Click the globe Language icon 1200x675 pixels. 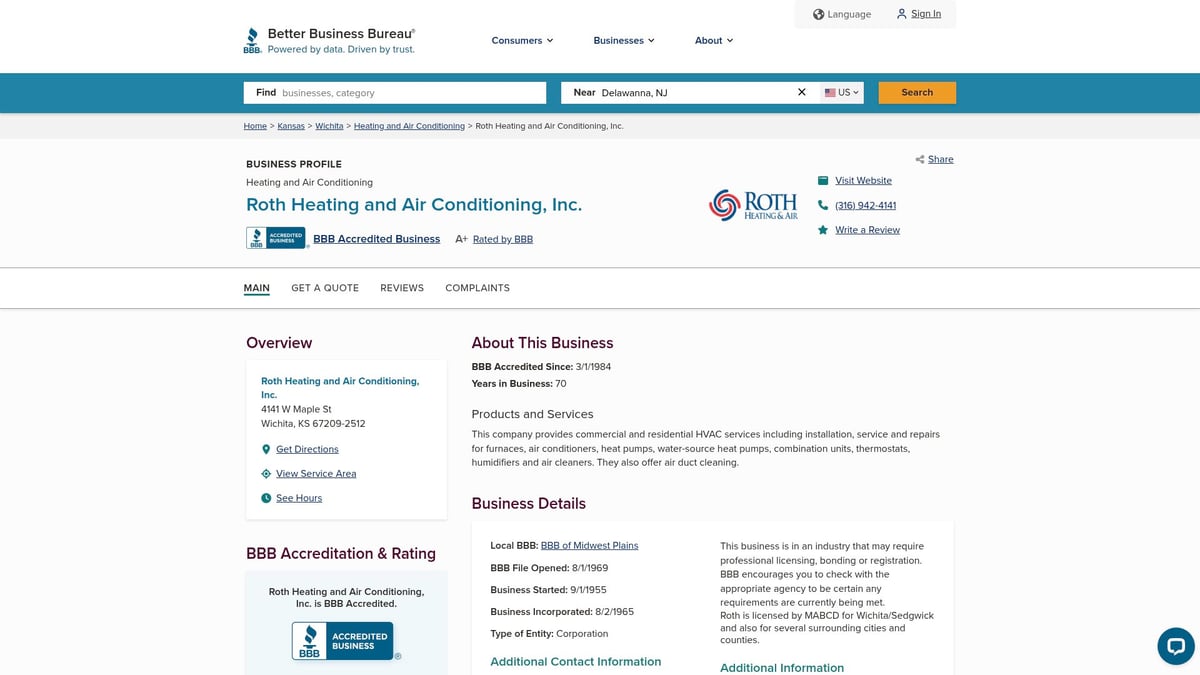click(818, 14)
